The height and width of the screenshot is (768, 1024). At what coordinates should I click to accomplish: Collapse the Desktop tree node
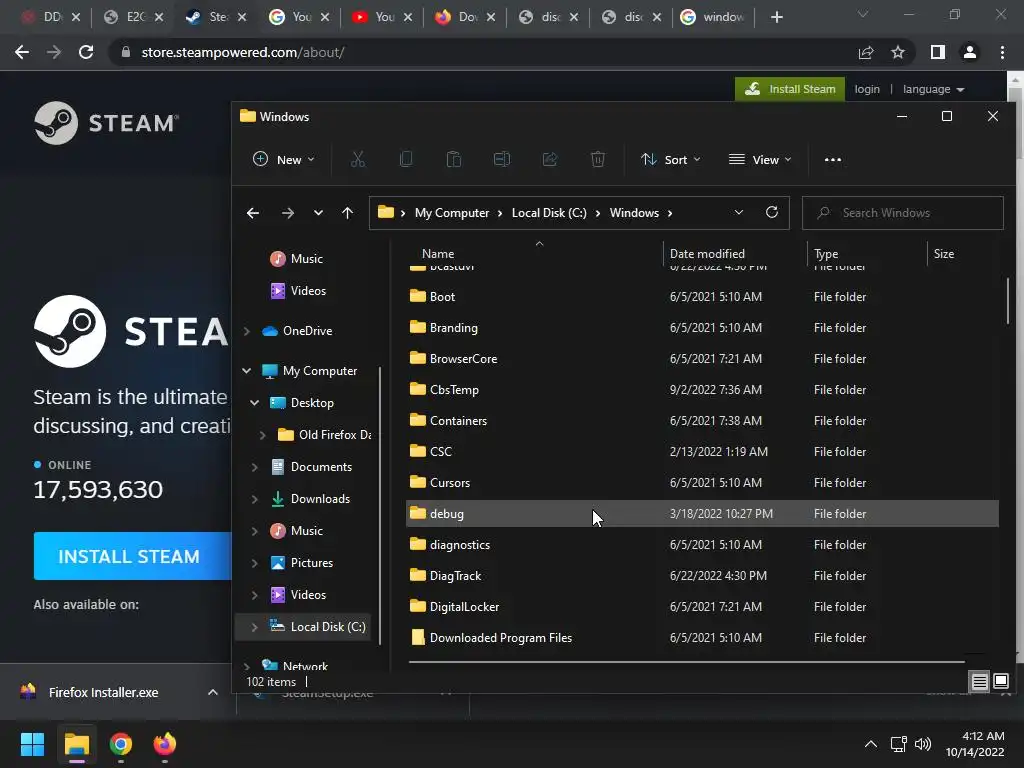tap(255, 403)
